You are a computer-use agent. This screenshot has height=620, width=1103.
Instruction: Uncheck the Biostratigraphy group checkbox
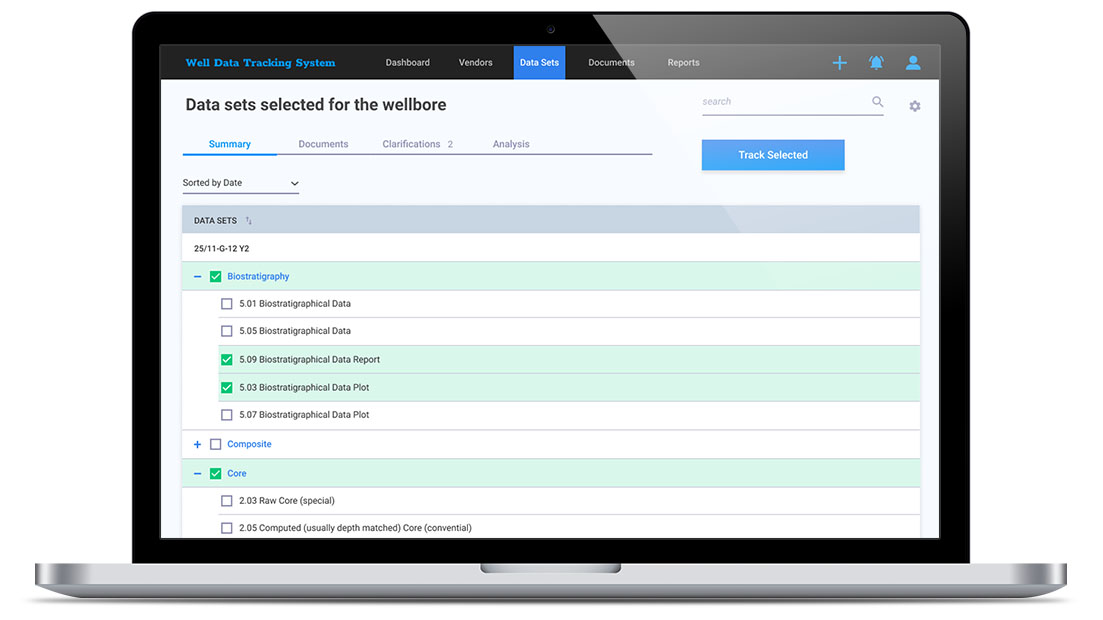215,277
